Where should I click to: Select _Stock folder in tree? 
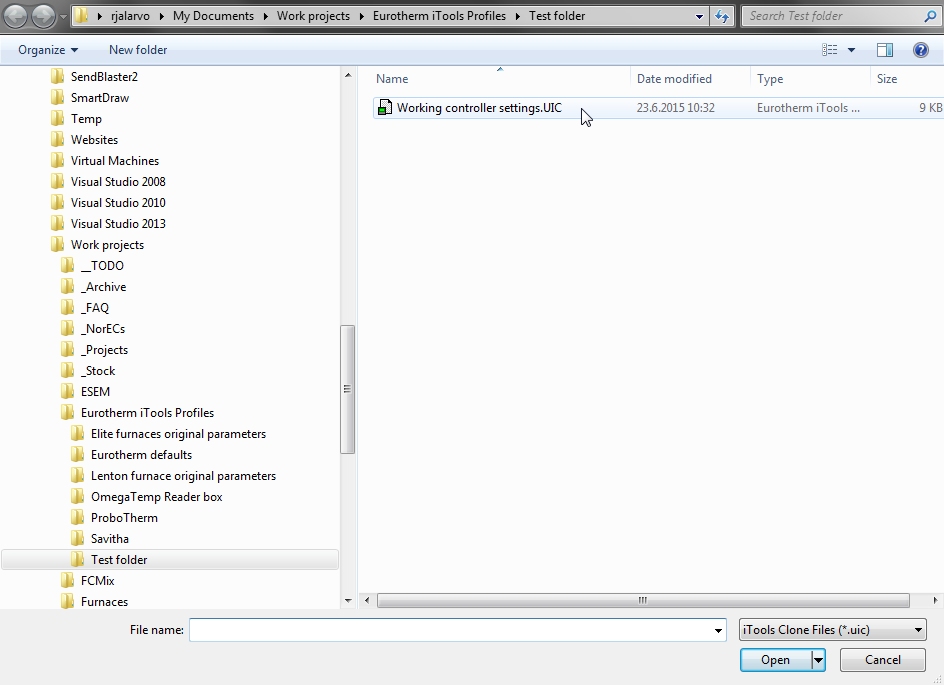[98, 371]
